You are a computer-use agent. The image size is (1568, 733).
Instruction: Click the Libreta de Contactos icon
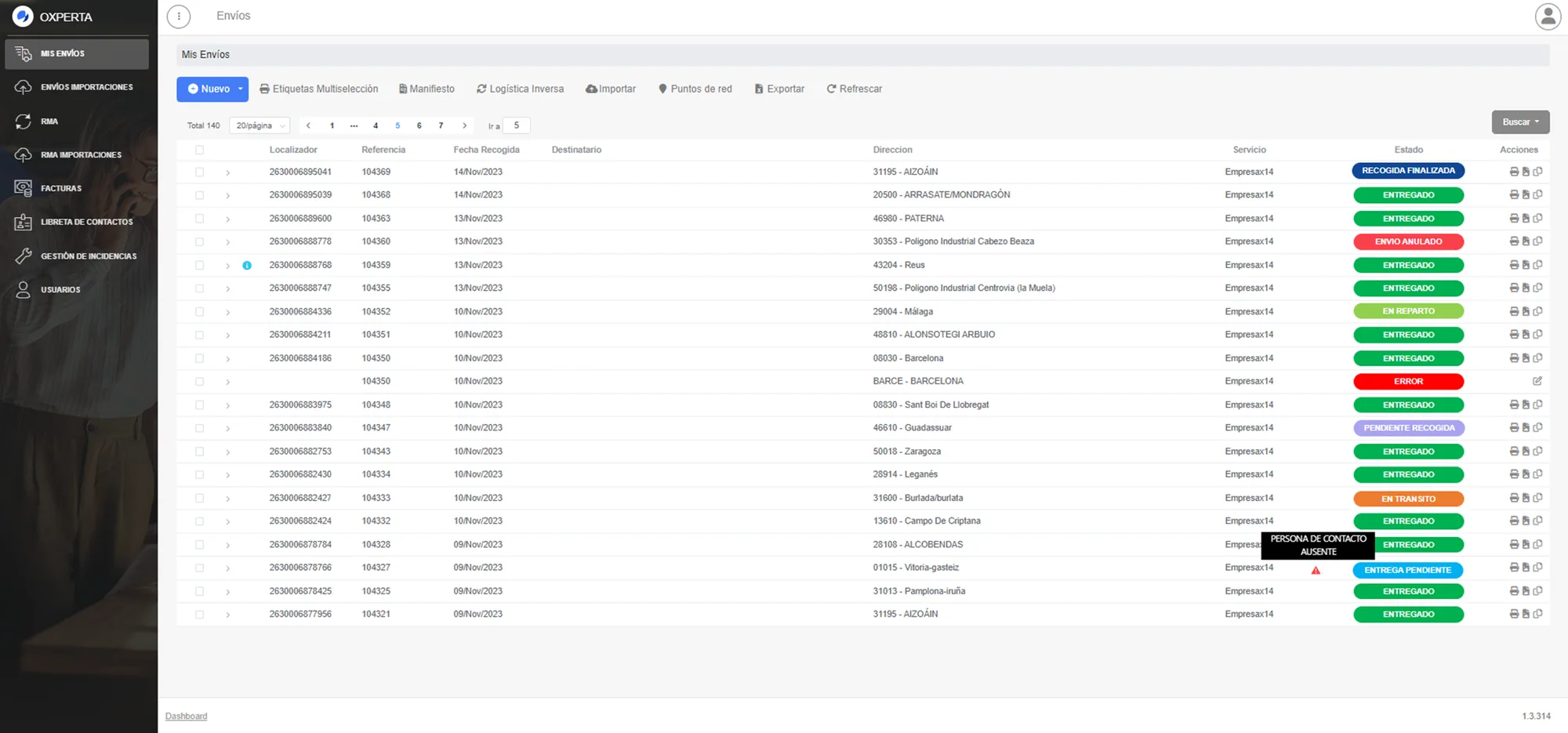[24, 222]
